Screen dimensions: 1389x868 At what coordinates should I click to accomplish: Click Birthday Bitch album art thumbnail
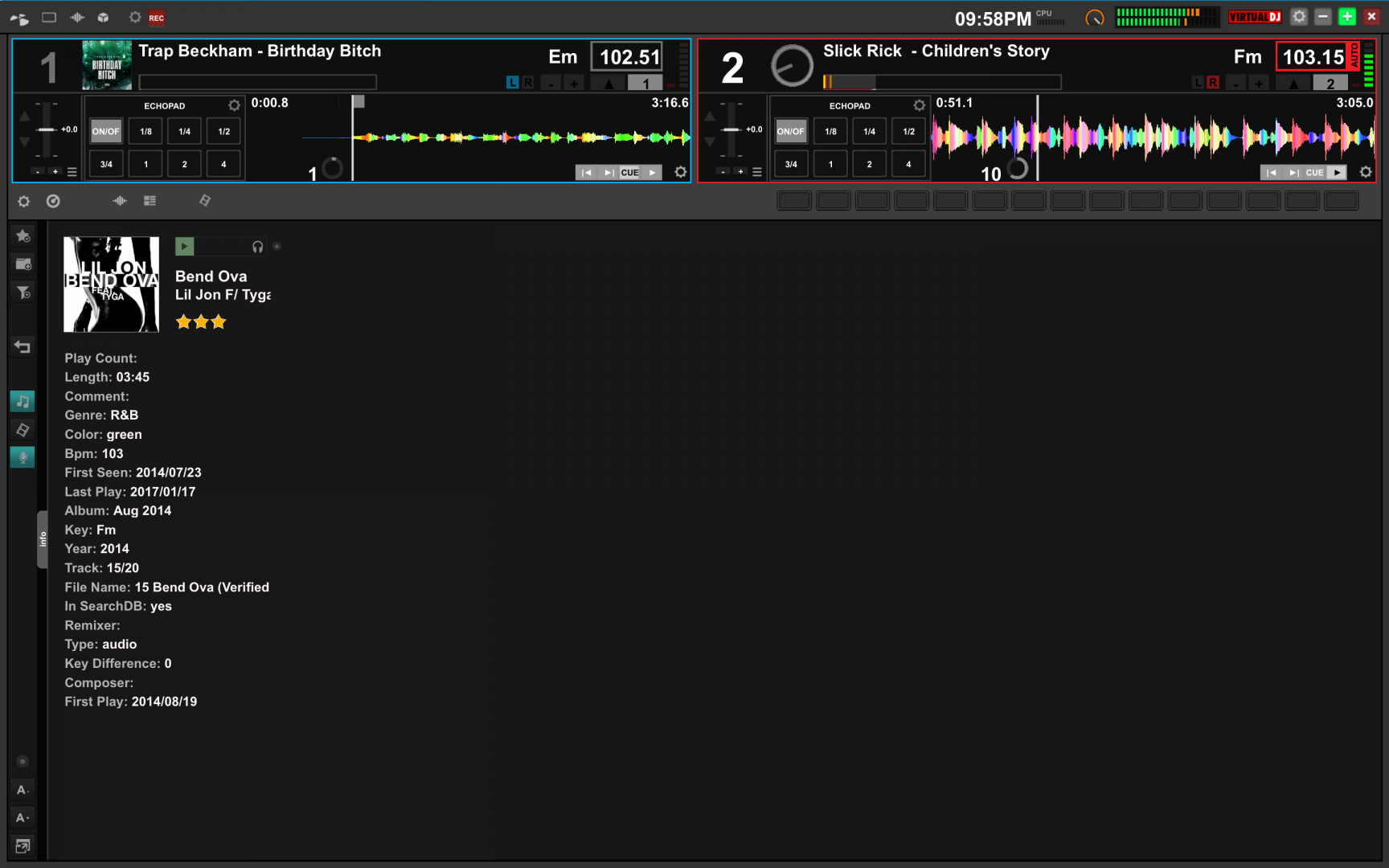(x=107, y=65)
